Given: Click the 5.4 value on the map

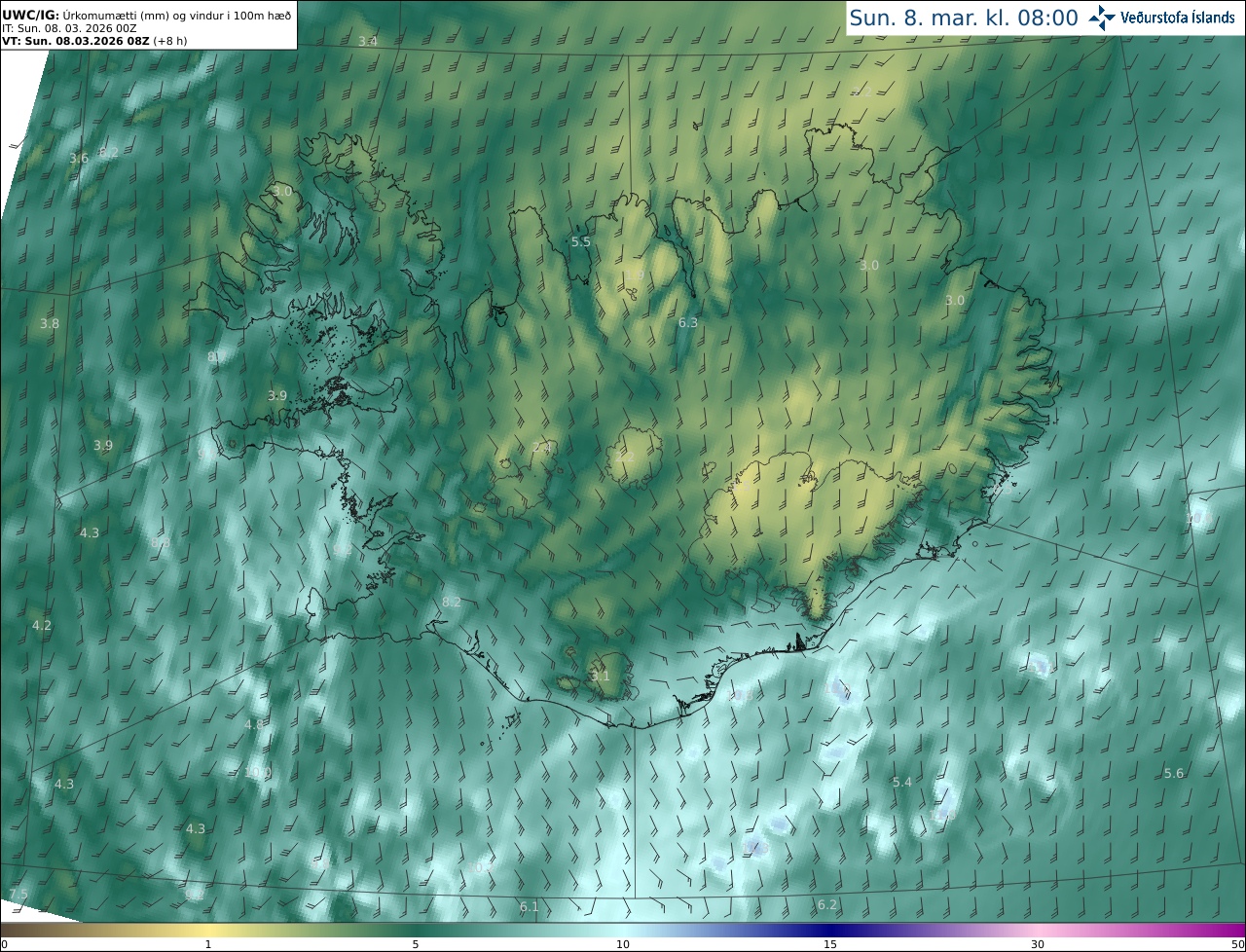Looking at the screenshot, I should [x=902, y=782].
